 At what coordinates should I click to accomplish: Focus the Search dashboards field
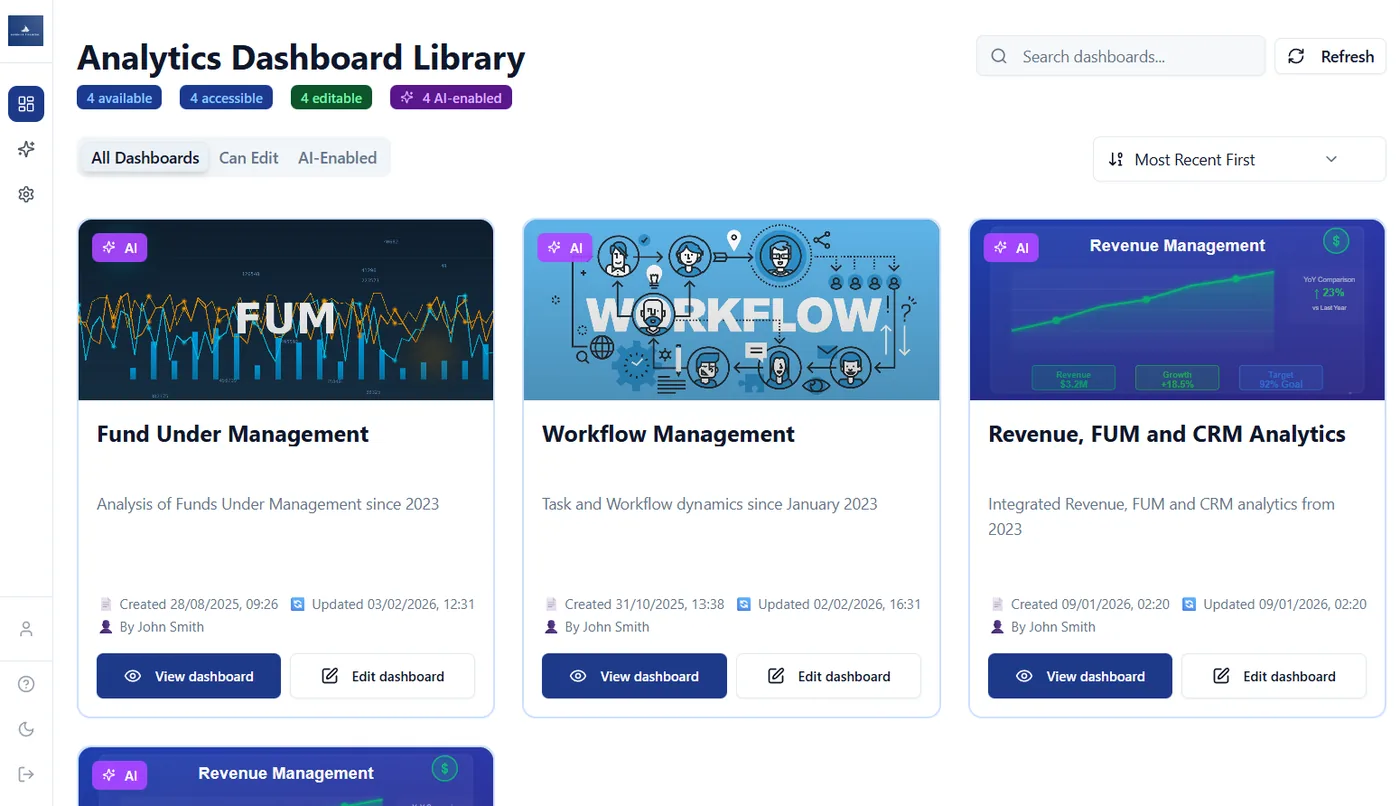pos(1120,56)
